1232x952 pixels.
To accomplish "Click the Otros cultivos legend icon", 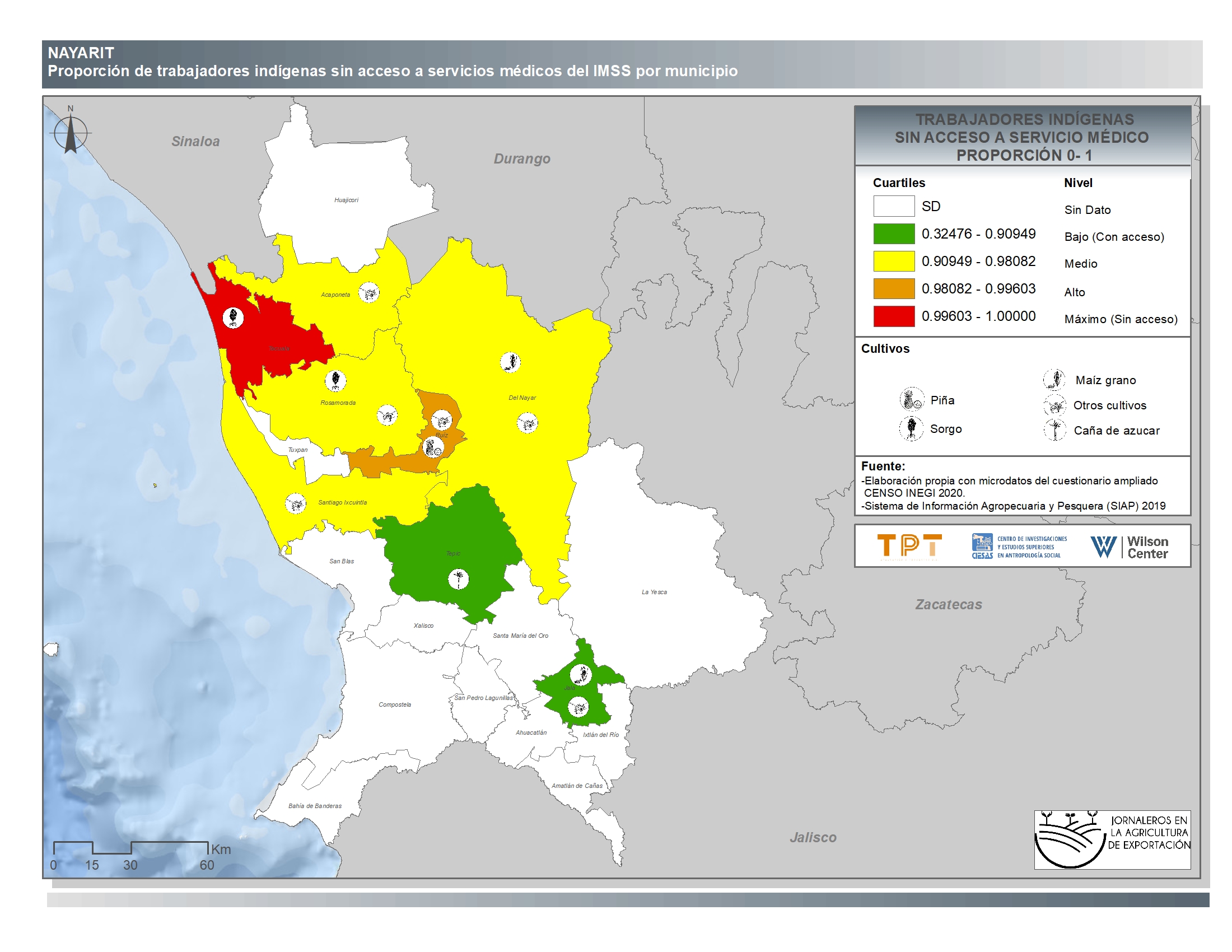I will coord(1054,405).
